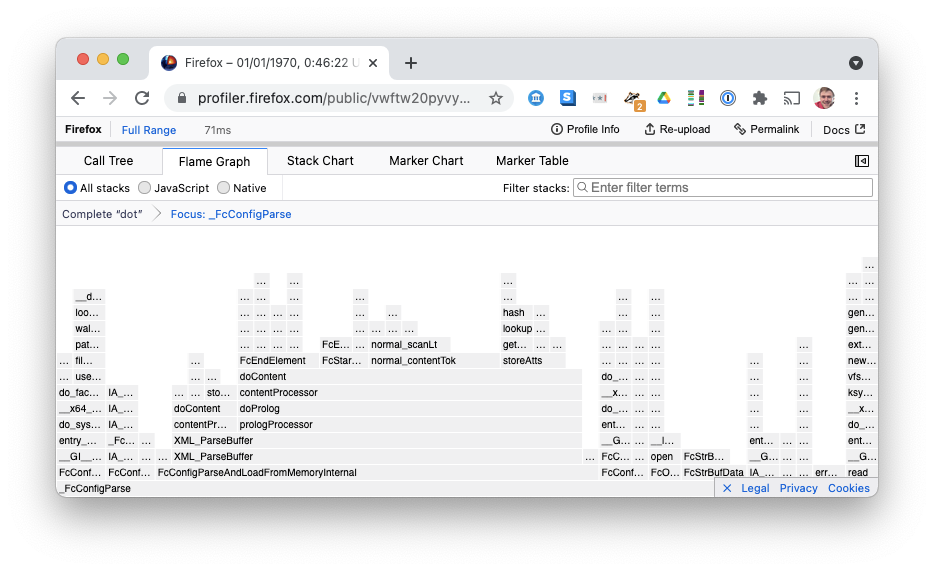934x571 pixels.
Task: Close the Firefox profiler browser tab
Action: pos(373,63)
